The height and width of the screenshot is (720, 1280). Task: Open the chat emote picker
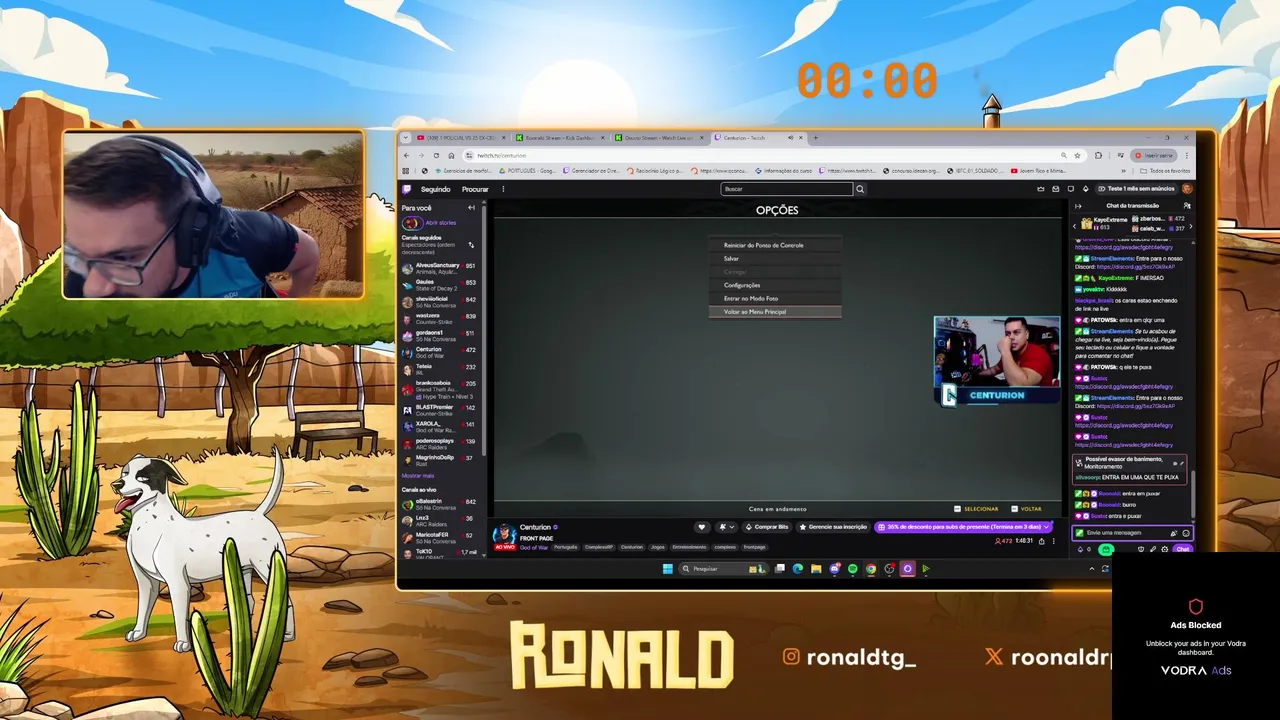[x=1186, y=533]
